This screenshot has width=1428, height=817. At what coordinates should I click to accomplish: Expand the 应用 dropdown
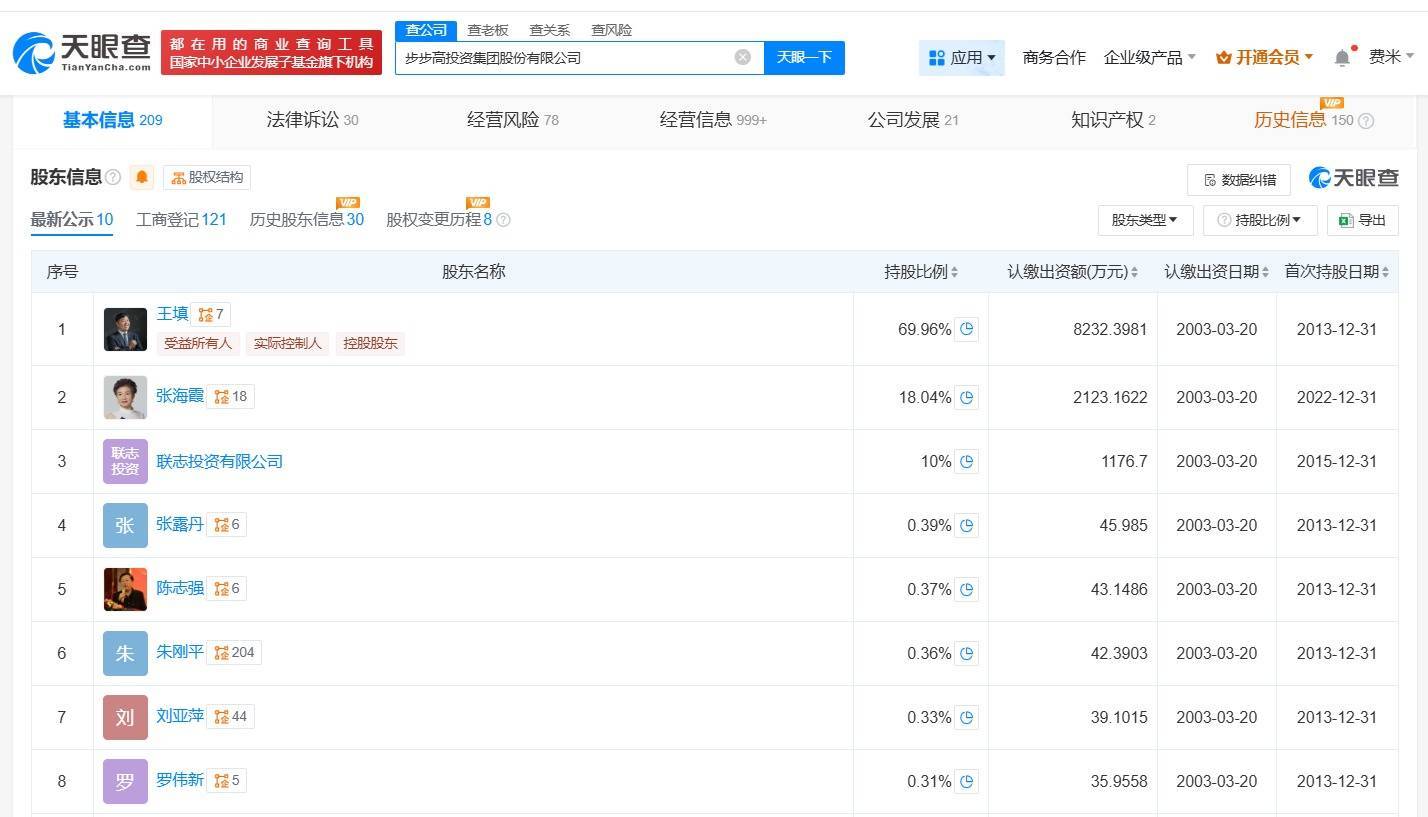pos(962,58)
